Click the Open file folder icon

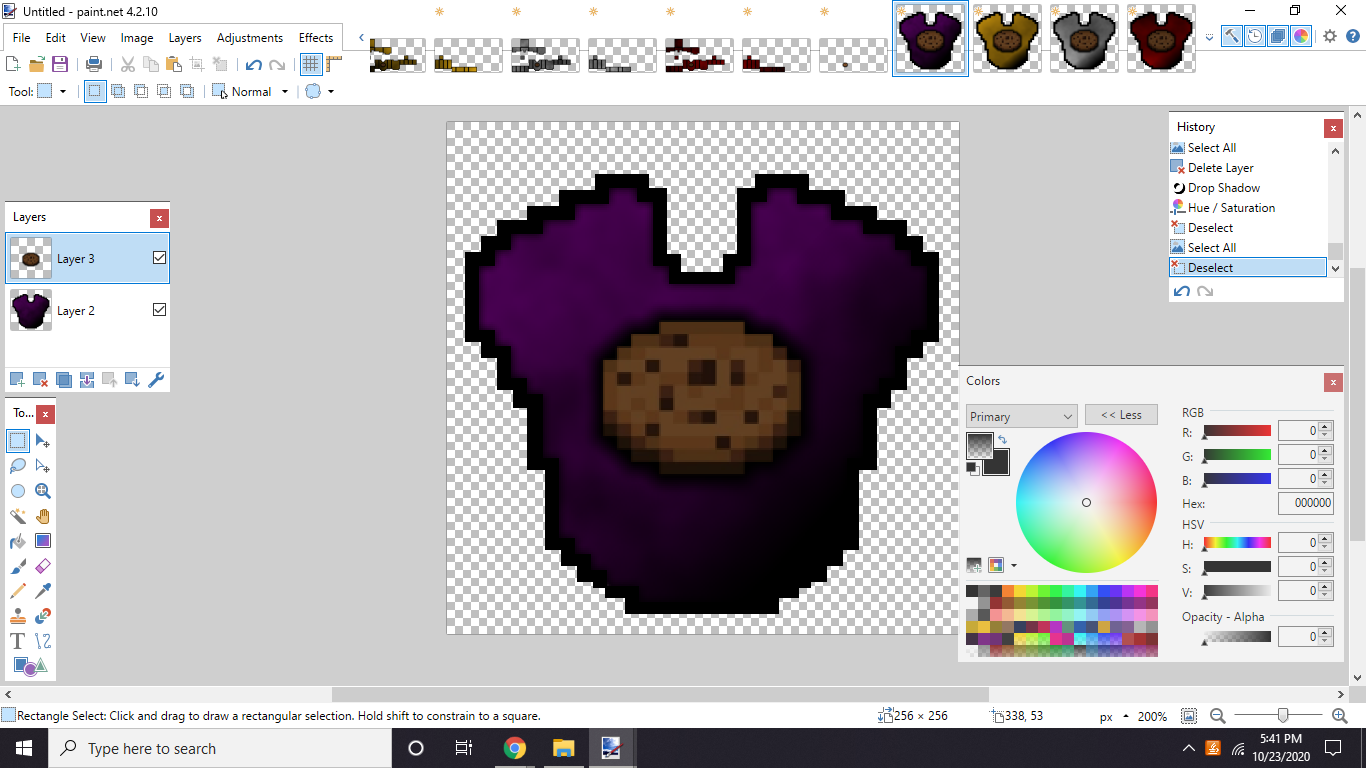pyautogui.click(x=37, y=64)
